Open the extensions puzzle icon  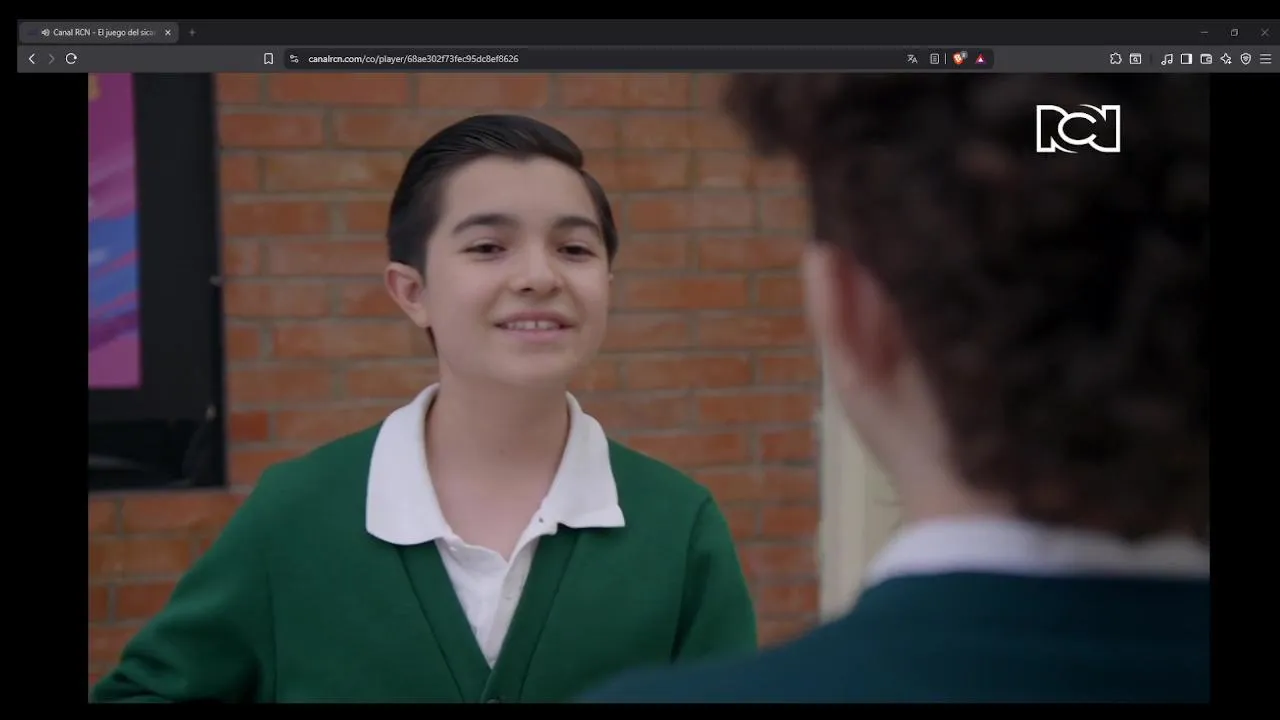(1116, 59)
